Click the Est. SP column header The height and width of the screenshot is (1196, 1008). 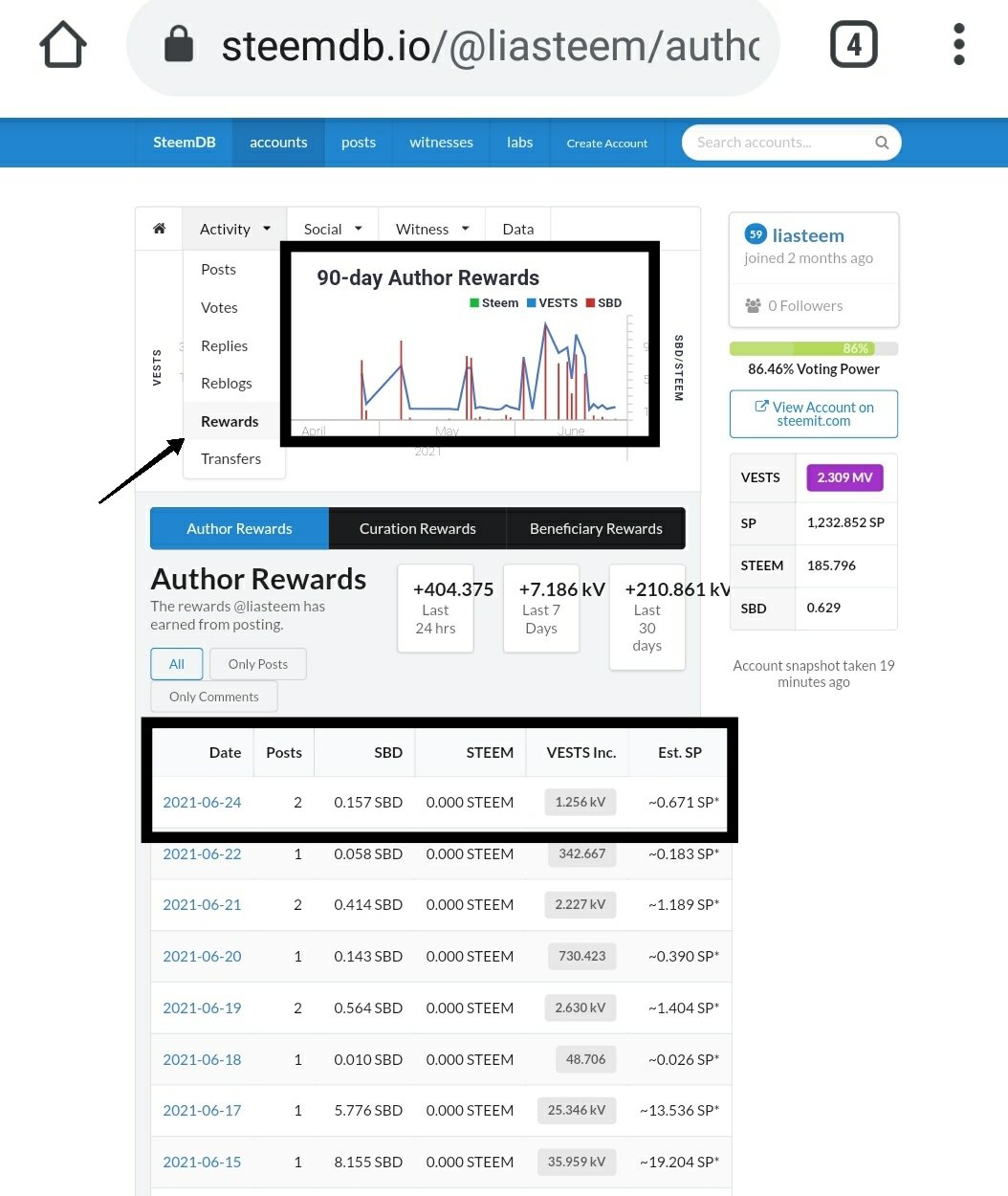(x=680, y=752)
